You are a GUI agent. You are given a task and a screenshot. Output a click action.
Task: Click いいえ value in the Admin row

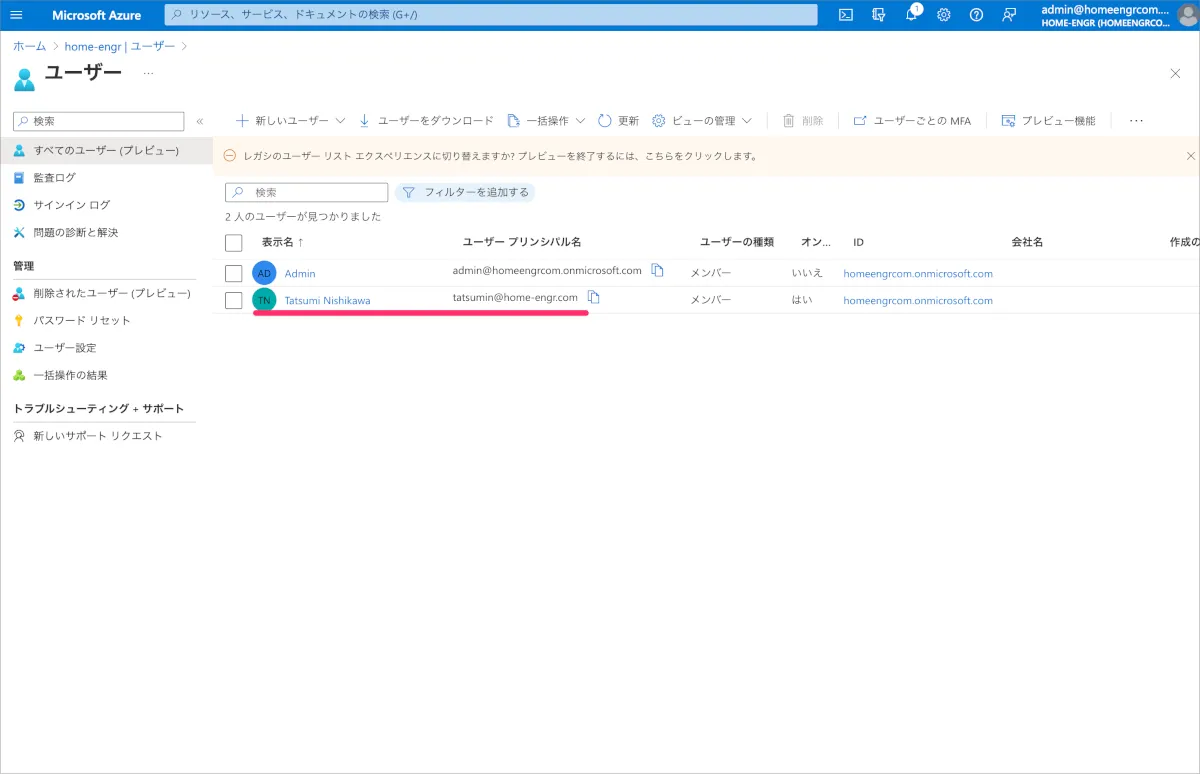pyautogui.click(x=807, y=273)
